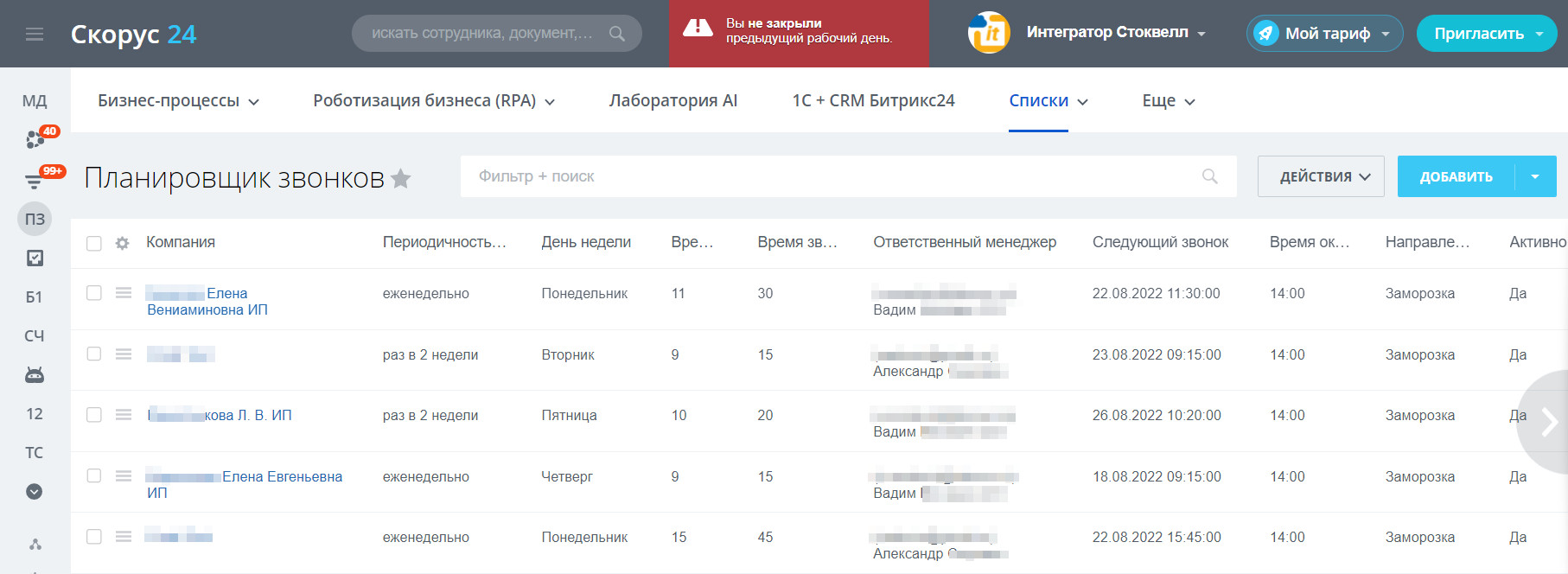Image resolution: width=1568 pixels, height=574 pixels.
Task: Open the dropdown arrow beside ДОБАВИТЬ
Action: point(1535,176)
